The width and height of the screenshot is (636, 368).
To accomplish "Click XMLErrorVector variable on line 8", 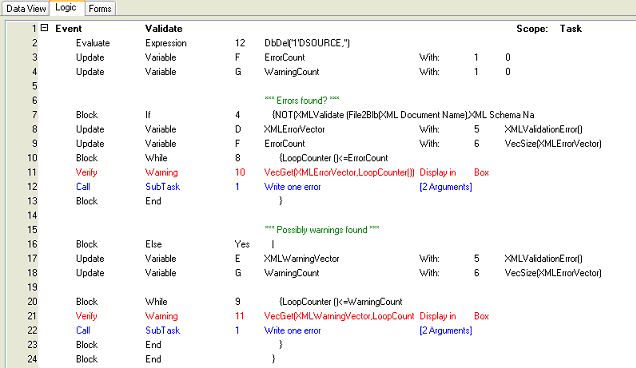I will click(x=294, y=129).
